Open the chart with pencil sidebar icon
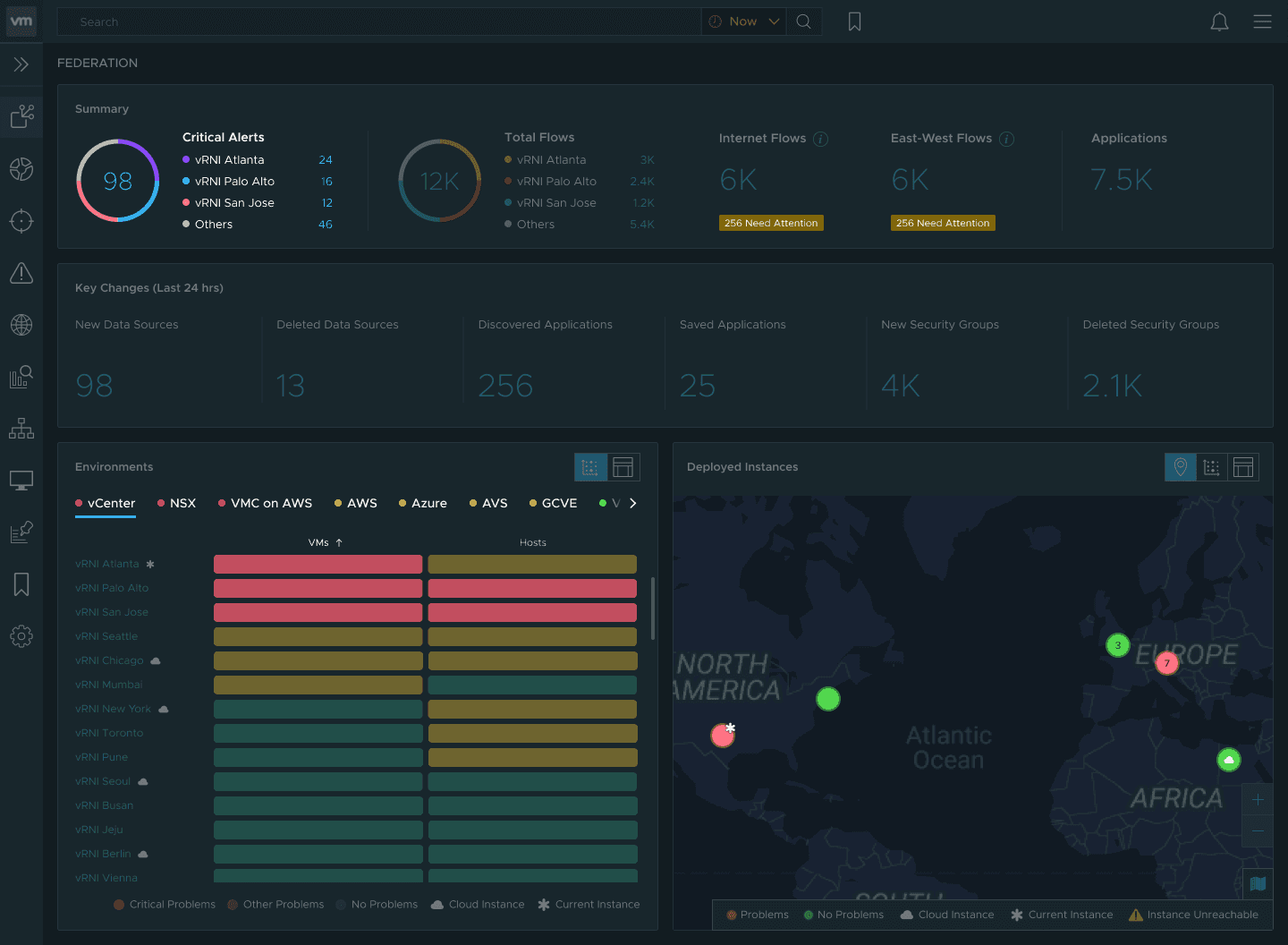Viewport: 1288px width, 945px height. click(21, 532)
